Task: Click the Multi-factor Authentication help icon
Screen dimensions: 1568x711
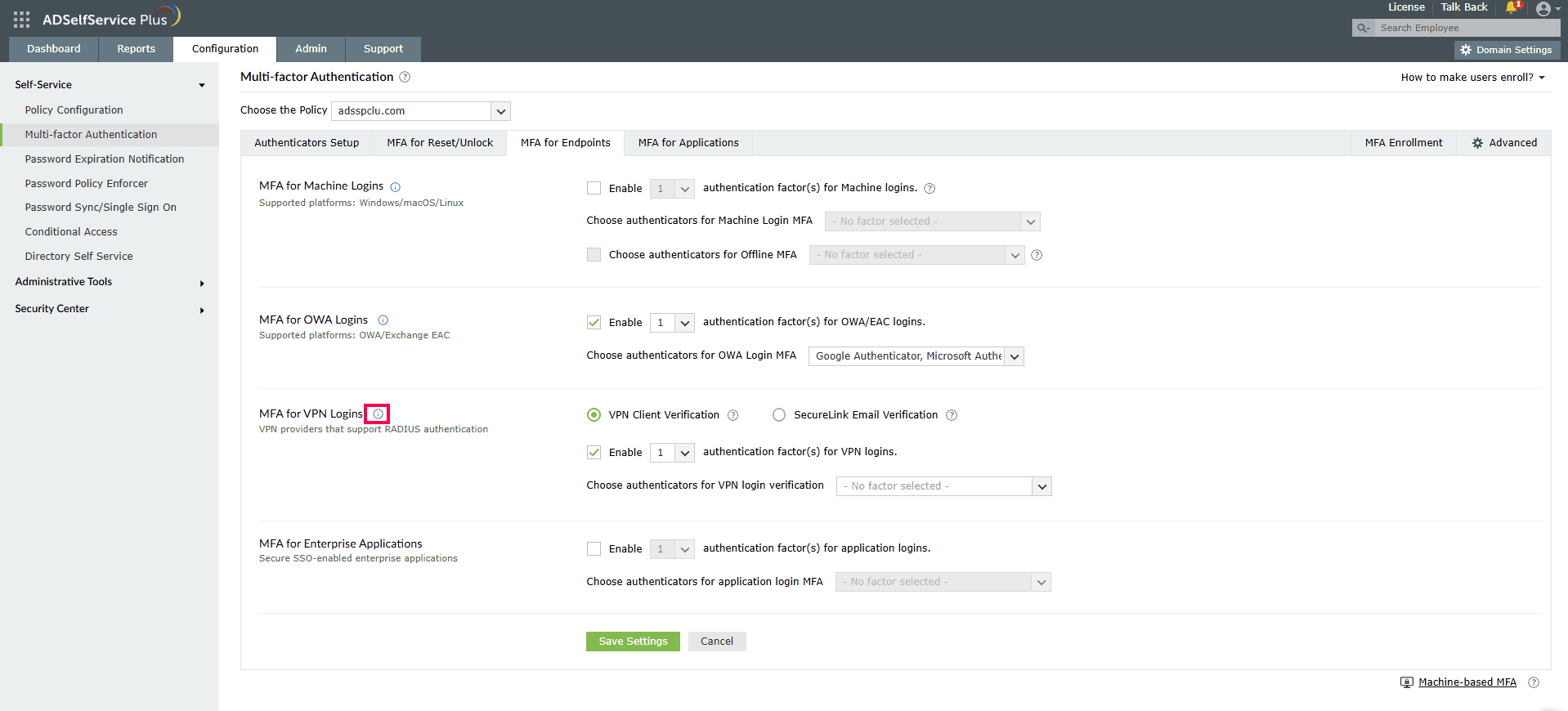Action: coord(405,77)
